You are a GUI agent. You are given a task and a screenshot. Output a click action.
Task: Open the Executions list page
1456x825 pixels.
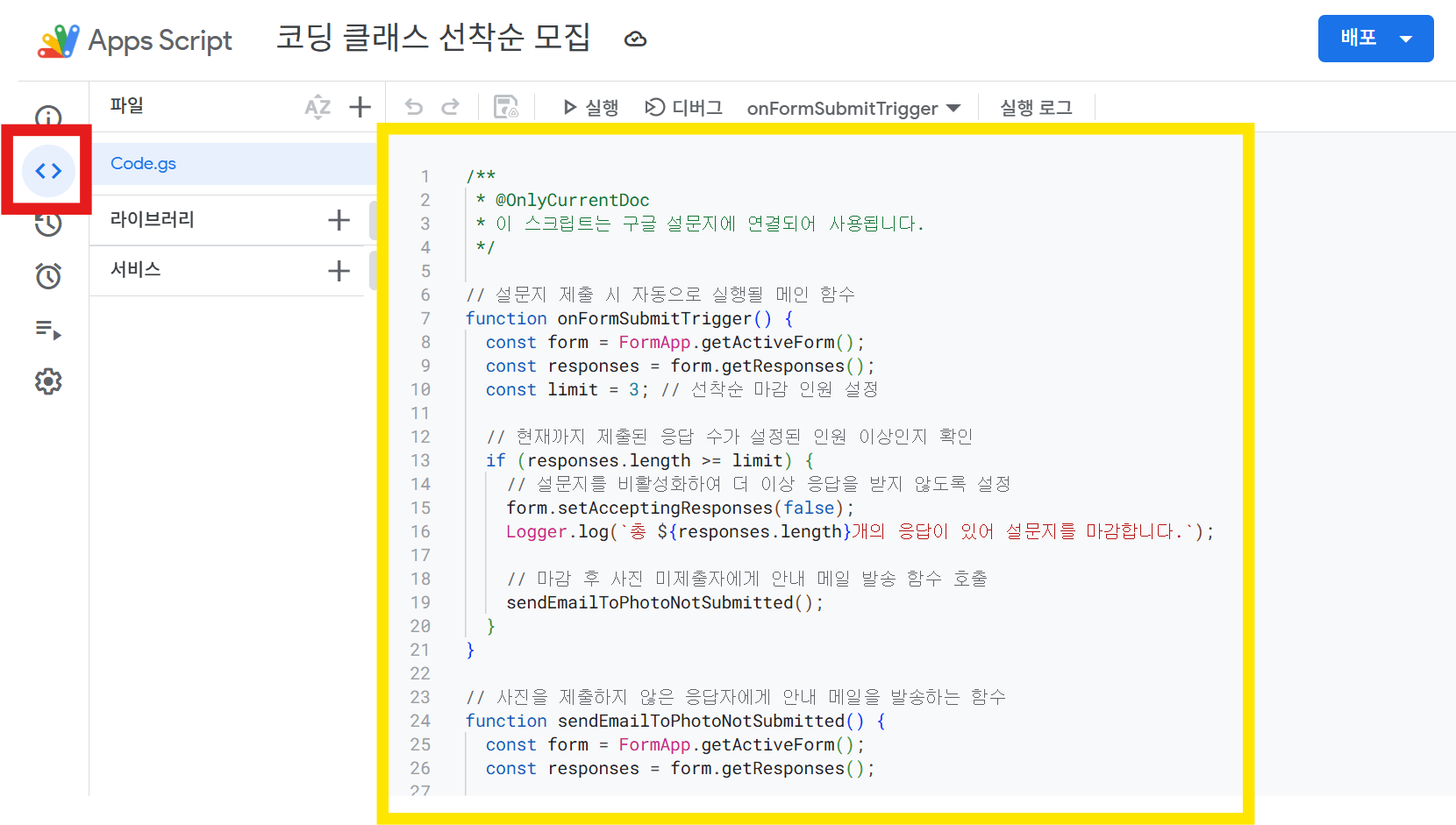click(48, 330)
